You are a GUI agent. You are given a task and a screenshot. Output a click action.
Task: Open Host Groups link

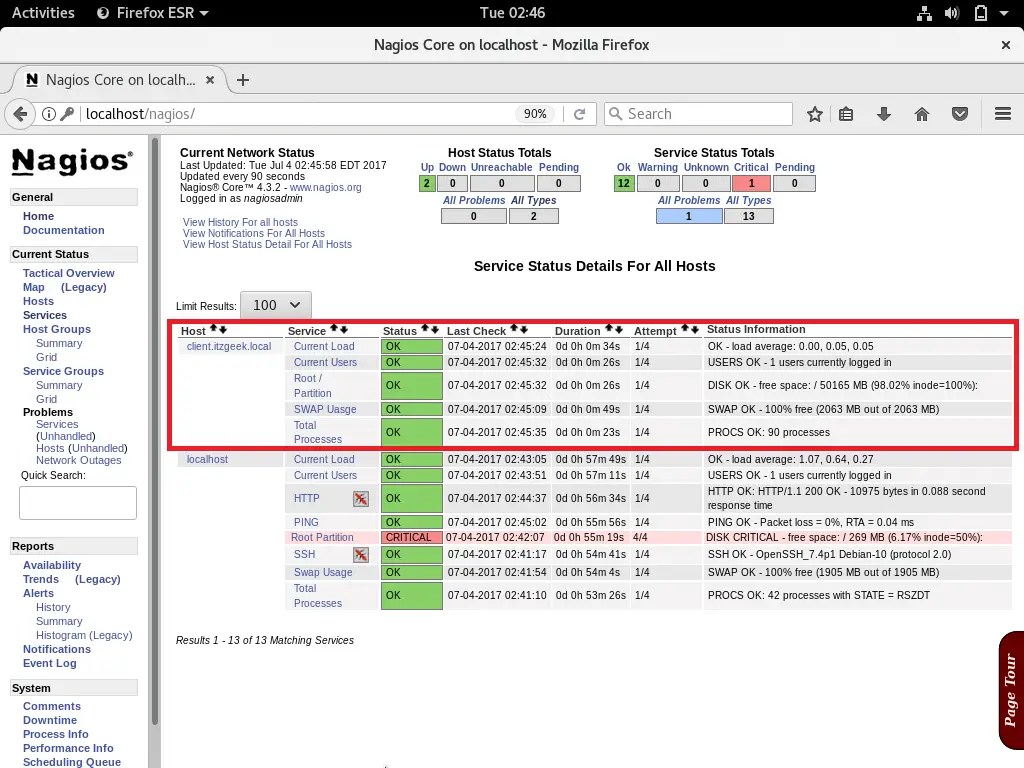click(57, 329)
